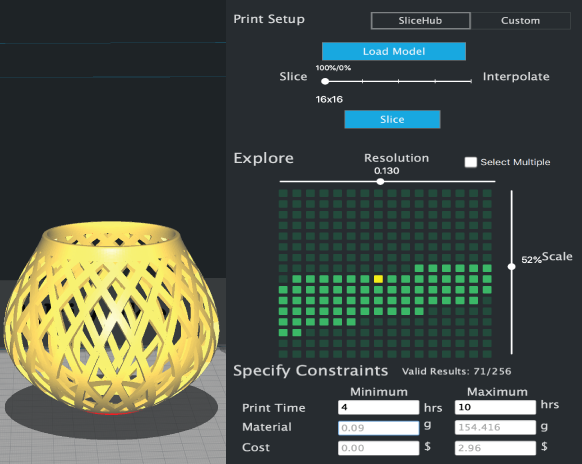The height and width of the screenshot is (464, 582).
Task: Click the Print Time minimum field
Action: [x=379, y=407]
